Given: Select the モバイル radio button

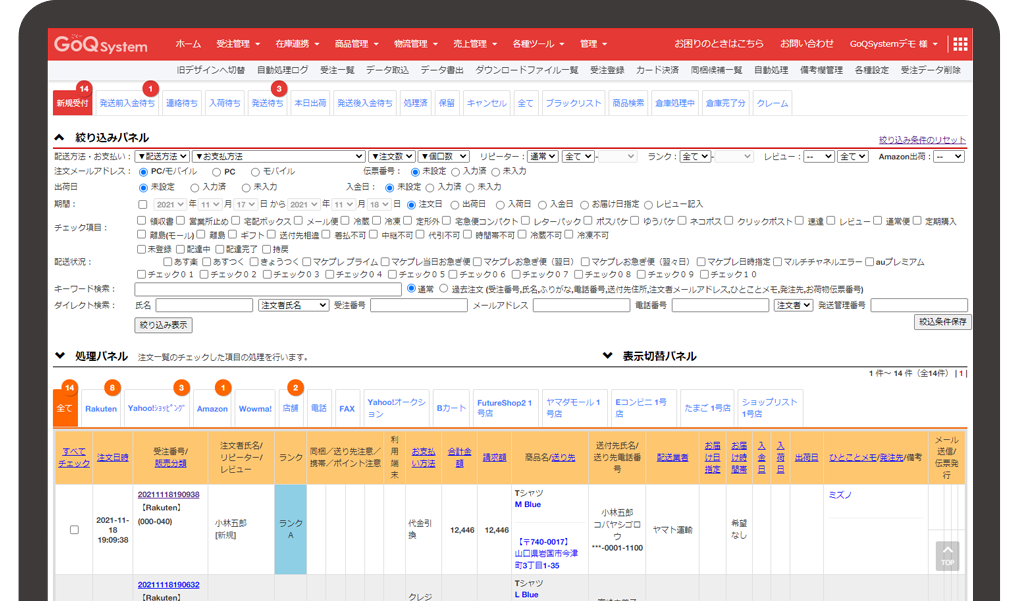Looking at the screenshot, I should coord(255,172).
